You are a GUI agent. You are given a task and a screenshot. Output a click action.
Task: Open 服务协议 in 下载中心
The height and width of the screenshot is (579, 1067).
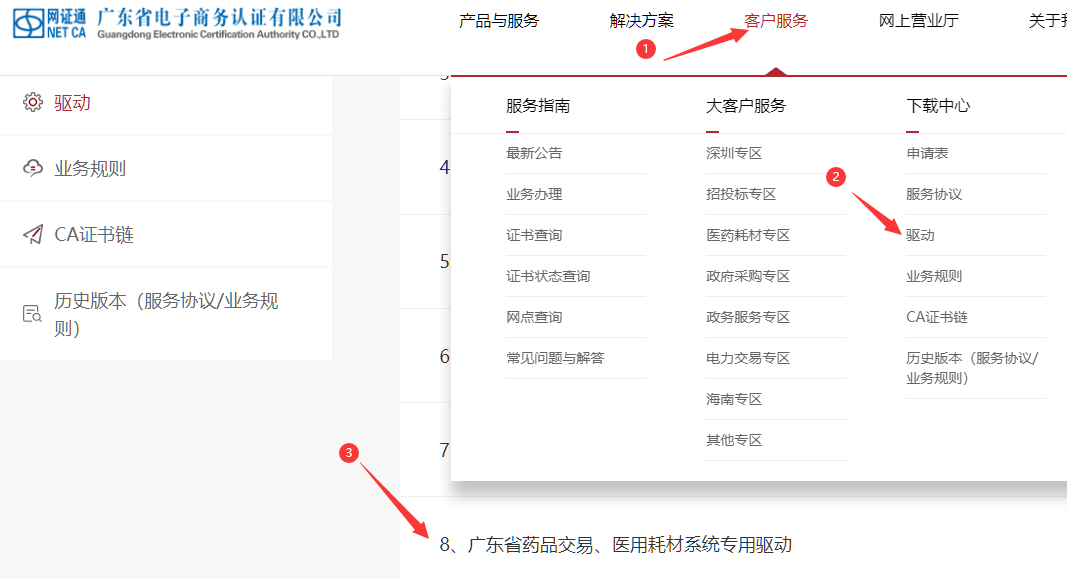[934, 194]
